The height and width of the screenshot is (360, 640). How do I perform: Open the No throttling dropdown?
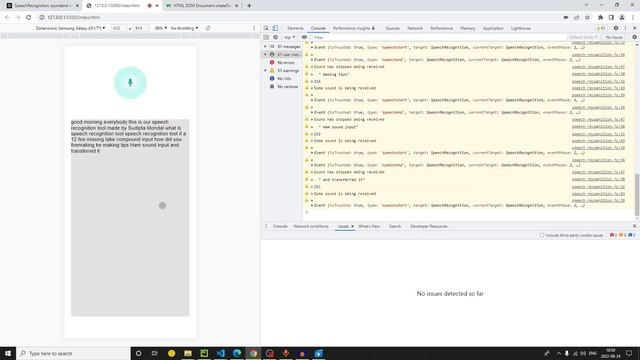pos(184,28)
